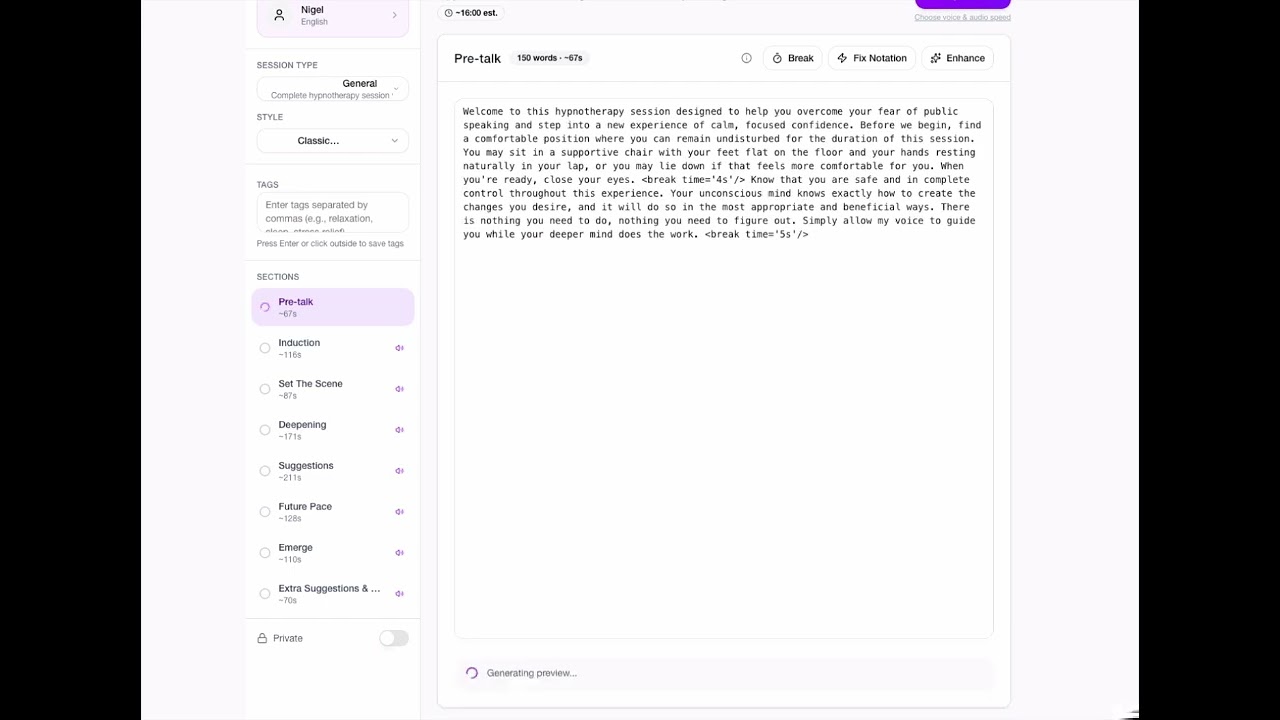Screen dimensions: 1280x720
Task: Play audio preview for Induction section
Action: coord(399,348)
